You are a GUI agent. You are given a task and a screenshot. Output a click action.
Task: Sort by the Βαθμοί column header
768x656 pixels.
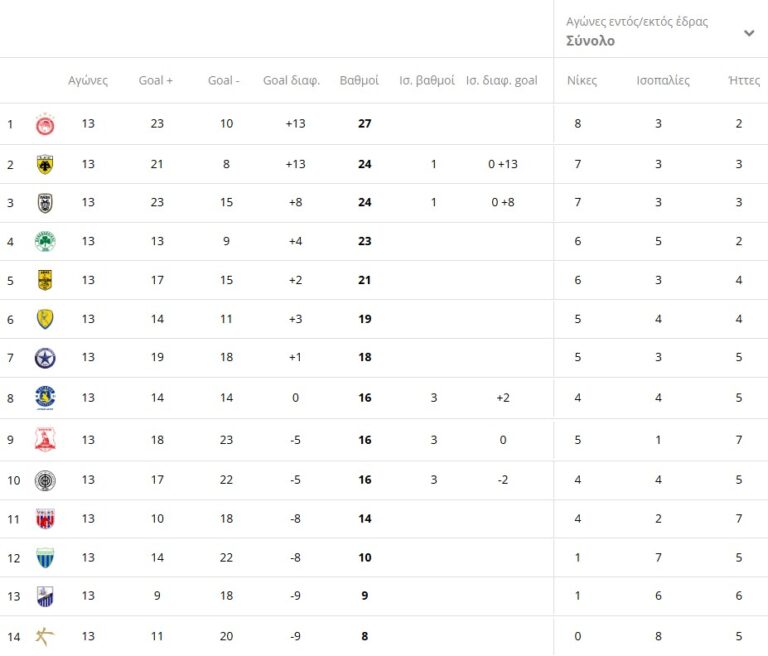[359, 81]
